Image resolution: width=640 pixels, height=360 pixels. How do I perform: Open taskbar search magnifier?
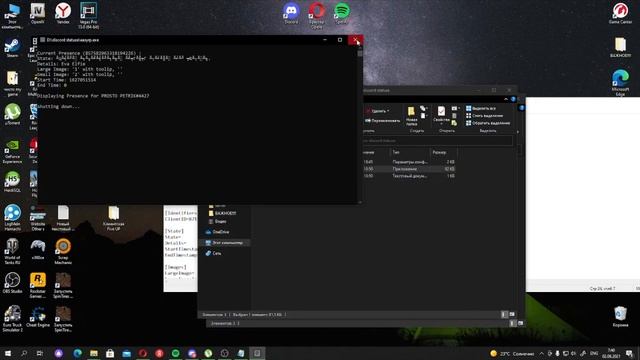[x=24, y=353]
